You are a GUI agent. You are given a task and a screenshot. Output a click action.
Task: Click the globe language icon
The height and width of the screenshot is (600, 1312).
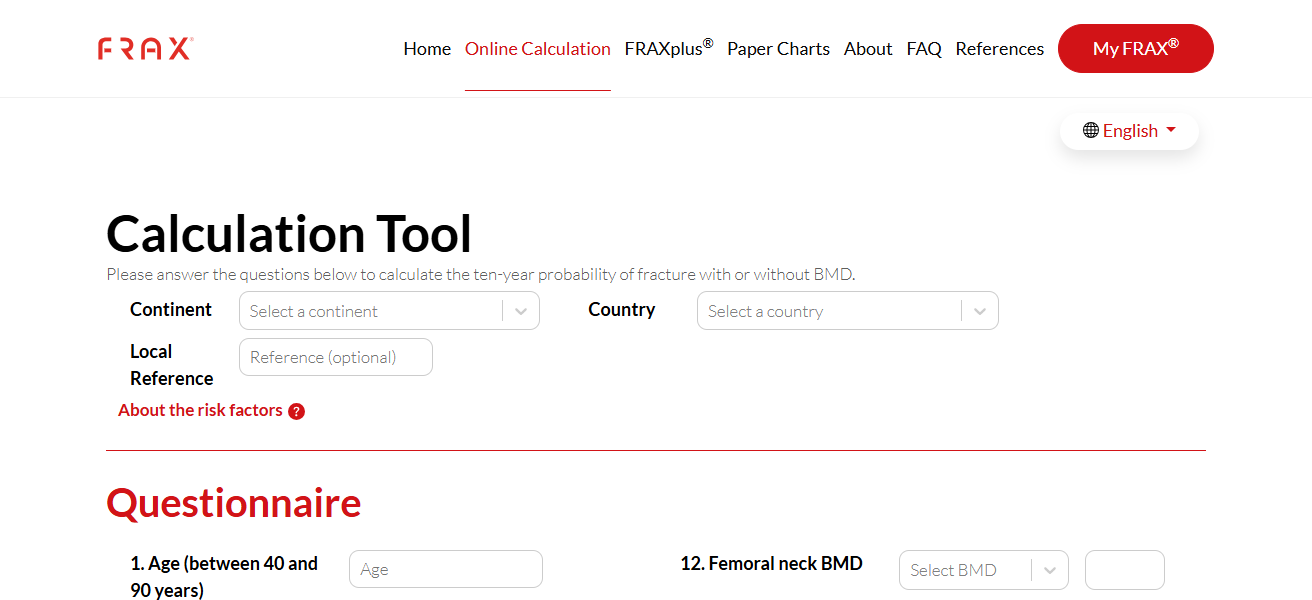point(1090,131)
